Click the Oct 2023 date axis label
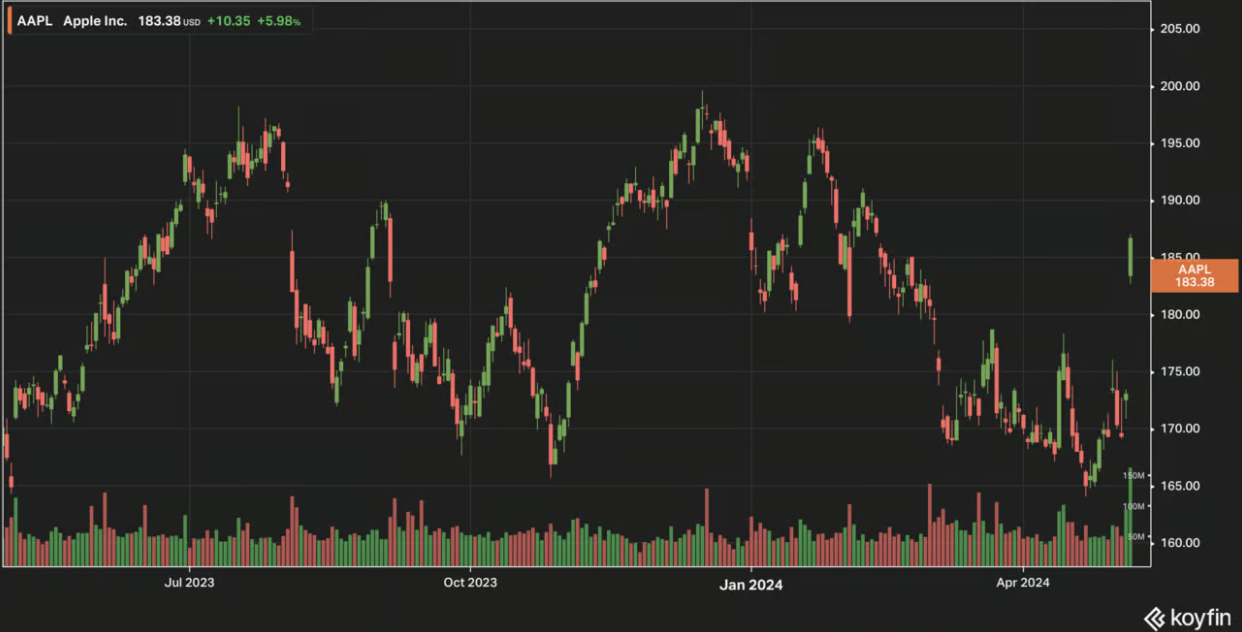The width and height of the screenshot is (1242, 632). [x=469, y=582]
